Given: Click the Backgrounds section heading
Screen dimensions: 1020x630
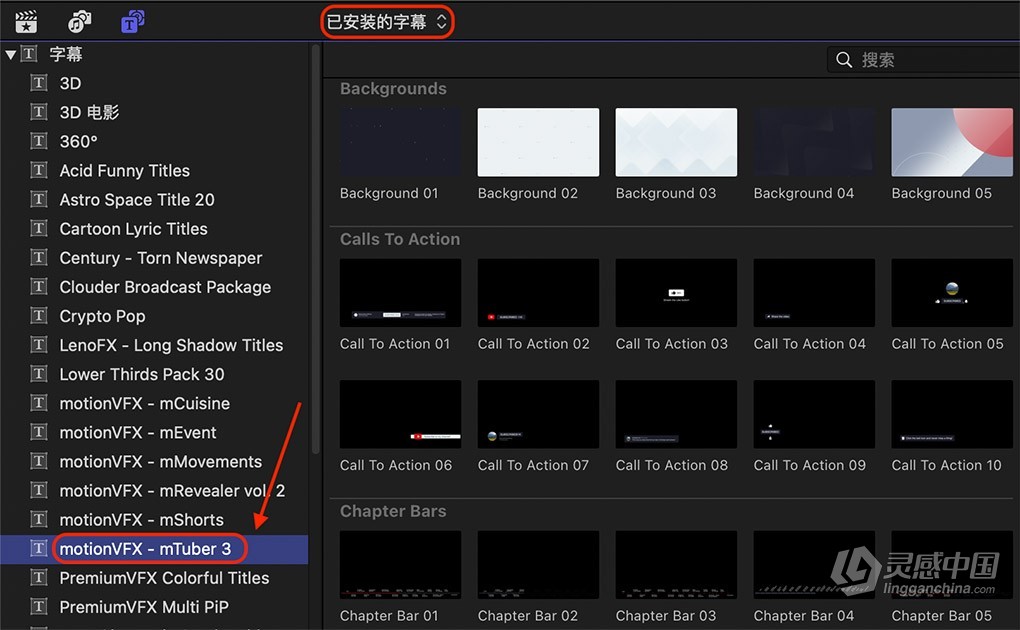Looking at the screenshot, I should [393, 89].
